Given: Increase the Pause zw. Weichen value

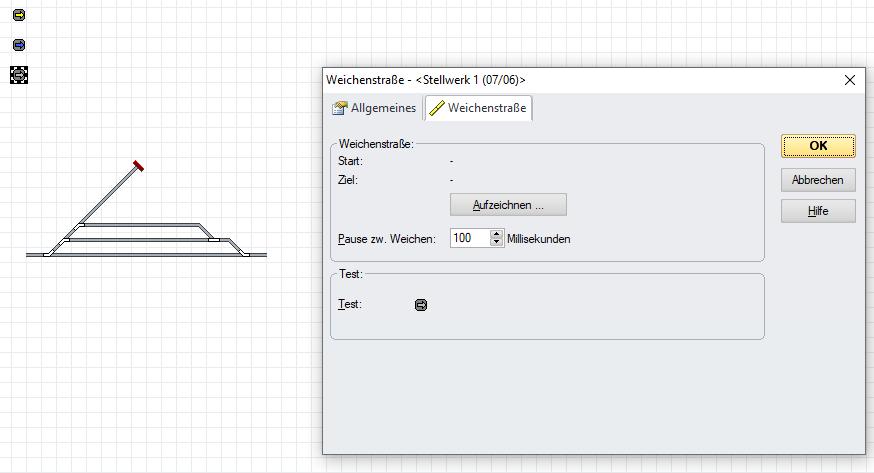Looking at the screenshot, I should point(497,234).
